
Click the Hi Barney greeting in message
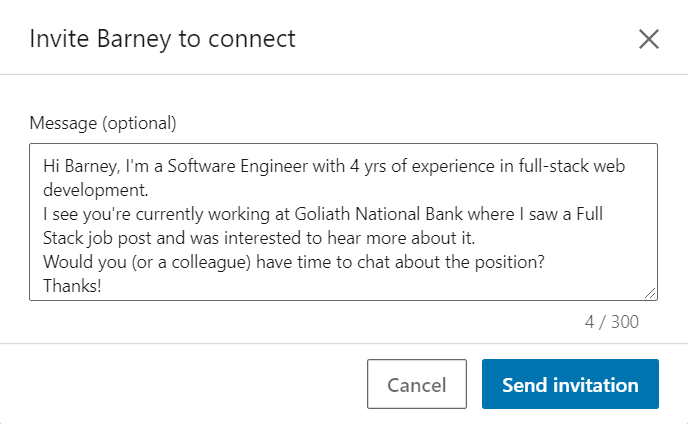81,166
